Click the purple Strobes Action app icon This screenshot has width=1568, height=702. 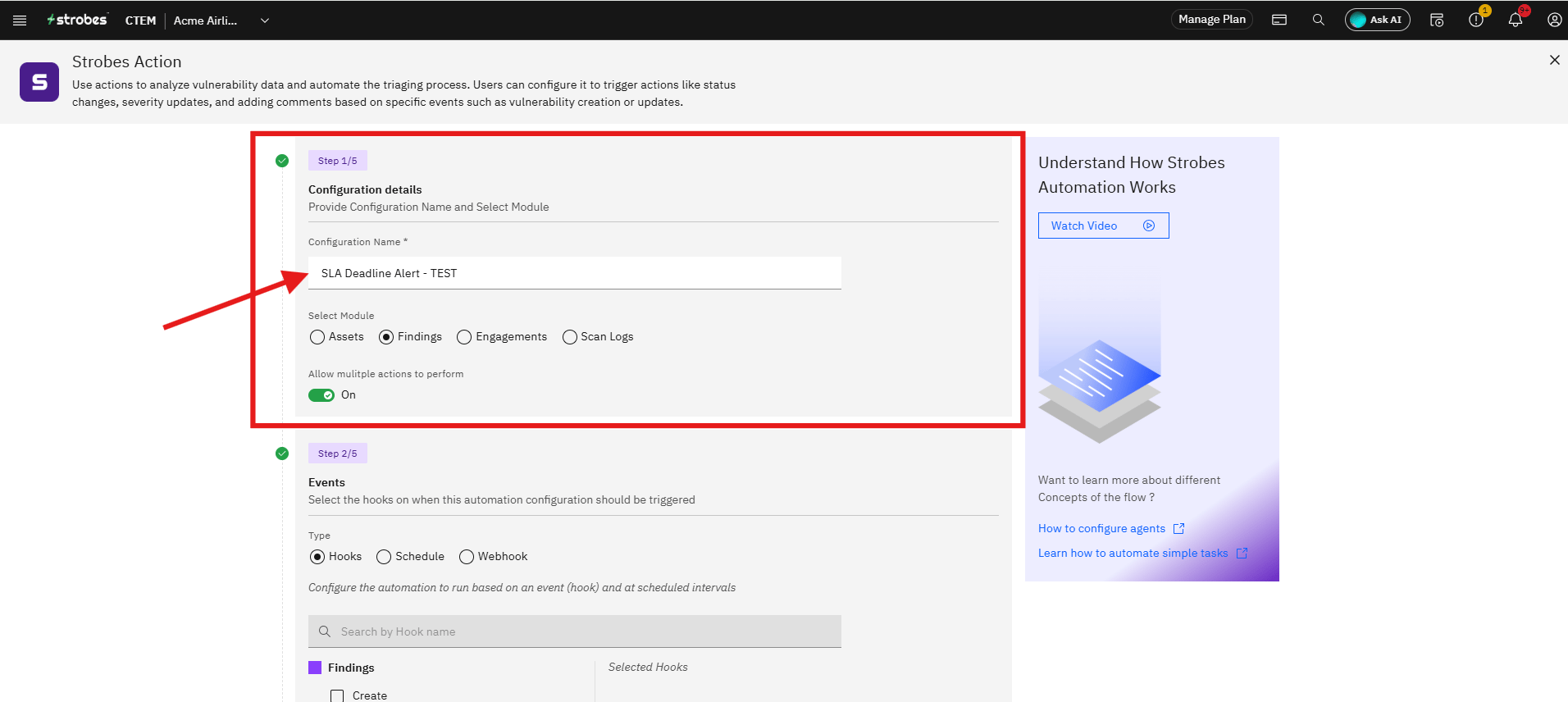pyautogui.click(x=39, y=82)
